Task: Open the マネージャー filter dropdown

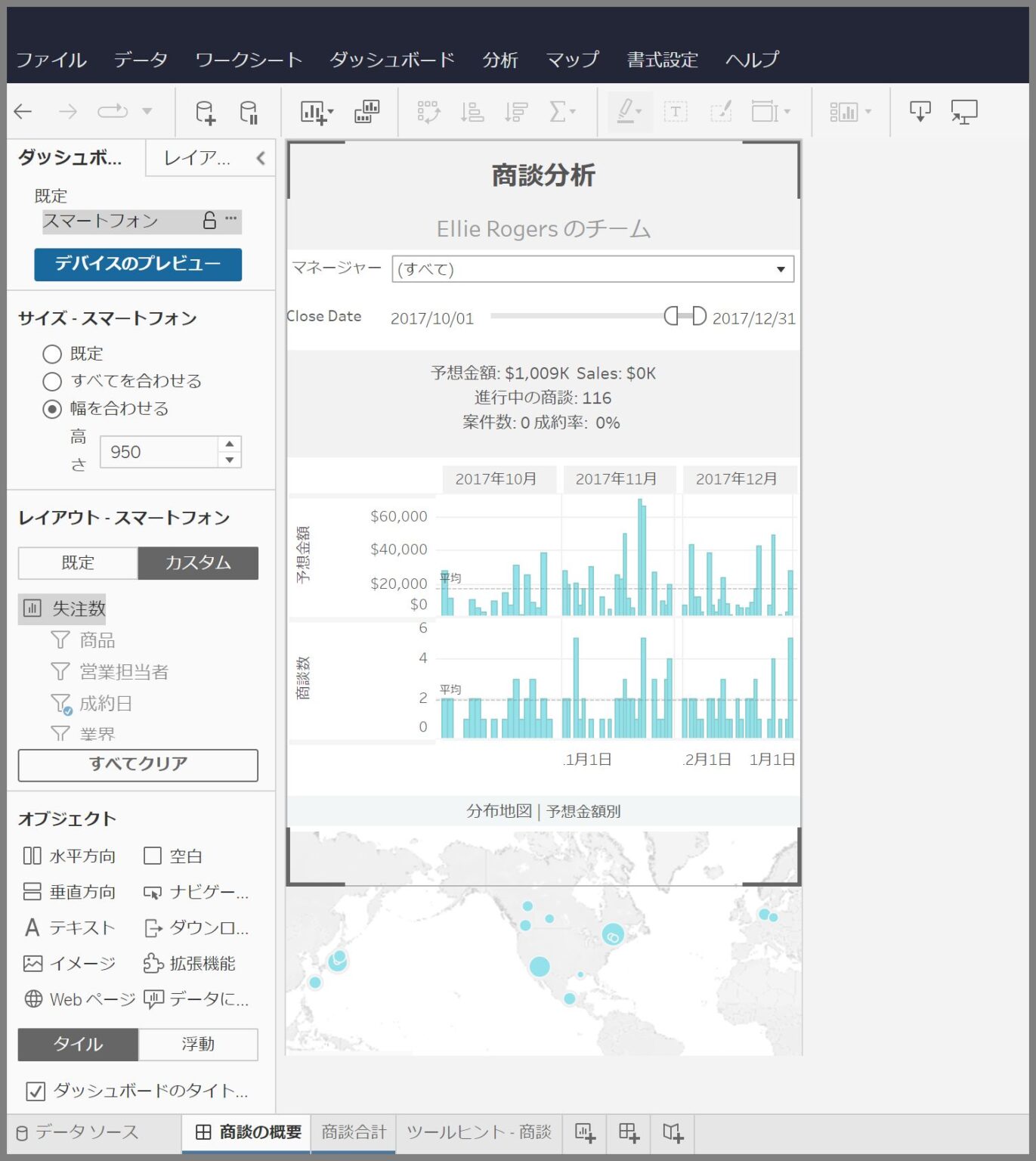Action: coord(781,269)
